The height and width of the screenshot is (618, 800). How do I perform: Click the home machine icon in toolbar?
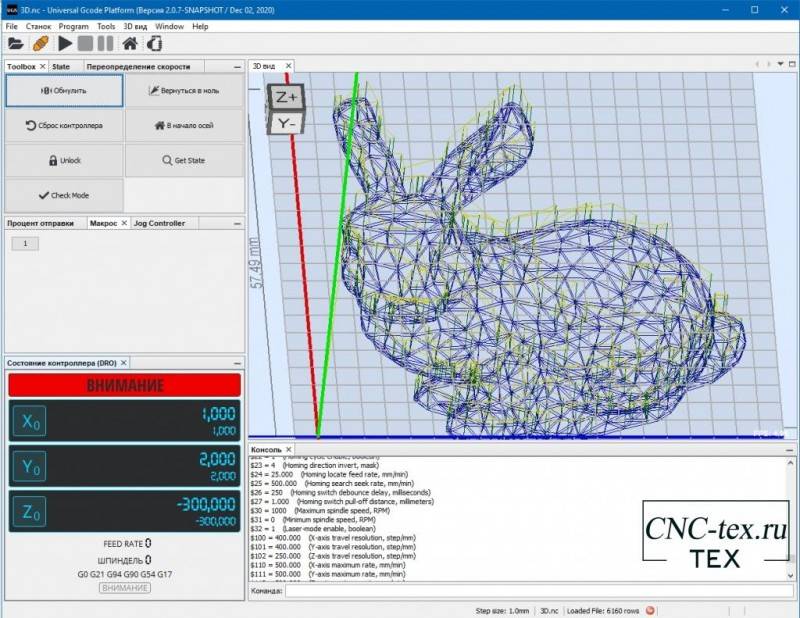(130, 44)
